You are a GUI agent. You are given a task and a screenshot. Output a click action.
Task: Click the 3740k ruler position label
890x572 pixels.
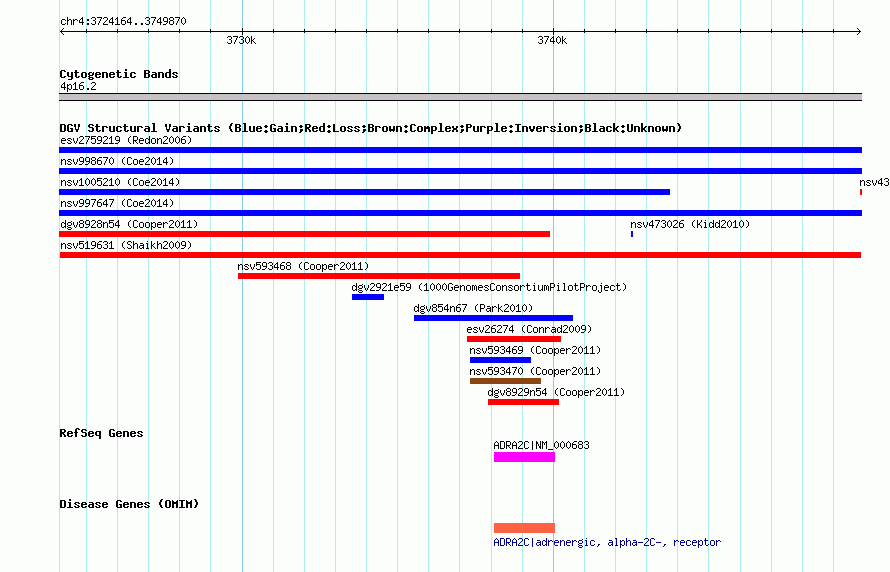pyautogui.click(x=552, y=40)
